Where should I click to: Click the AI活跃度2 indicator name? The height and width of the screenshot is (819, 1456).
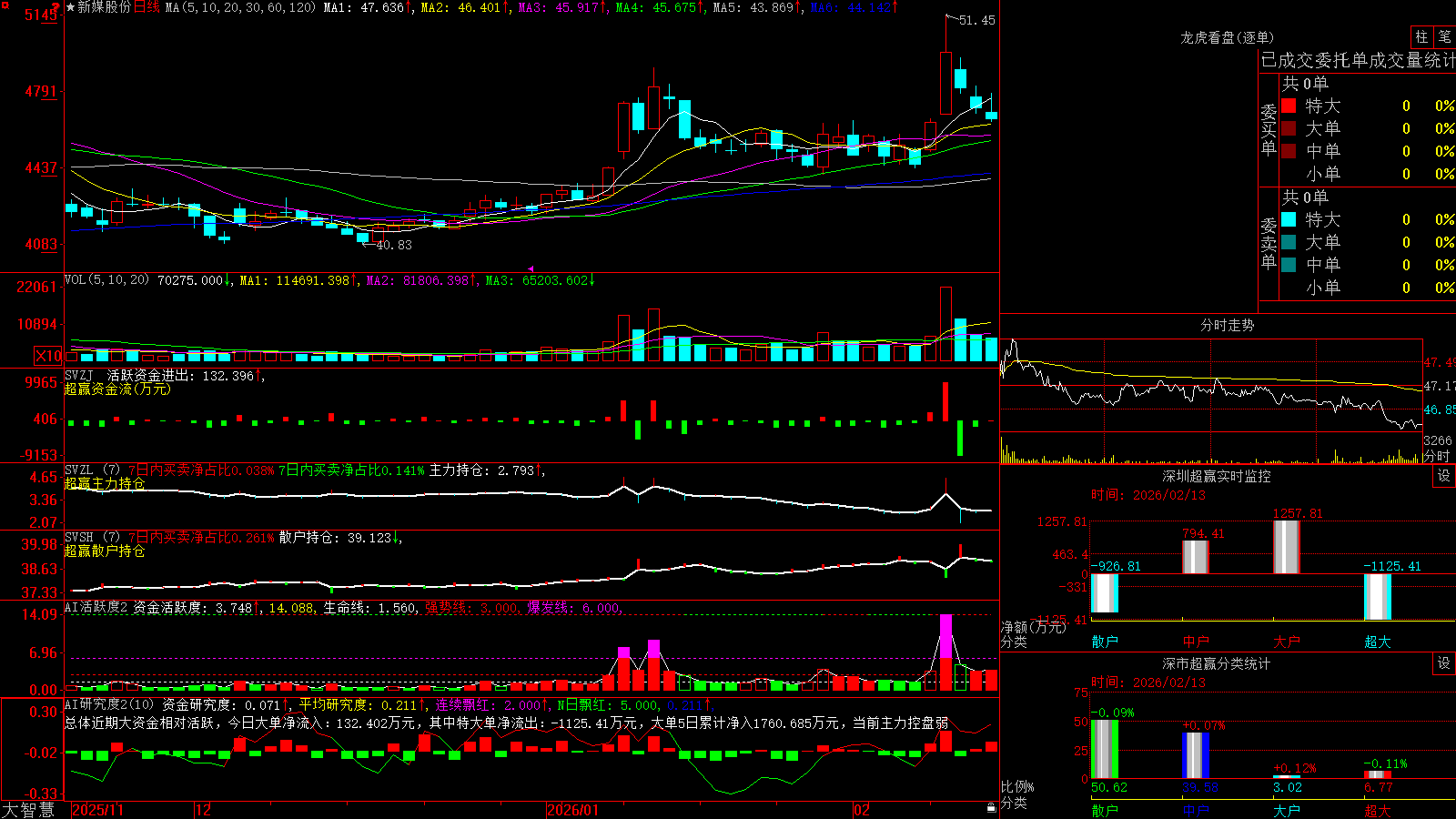tap(96, 608)
